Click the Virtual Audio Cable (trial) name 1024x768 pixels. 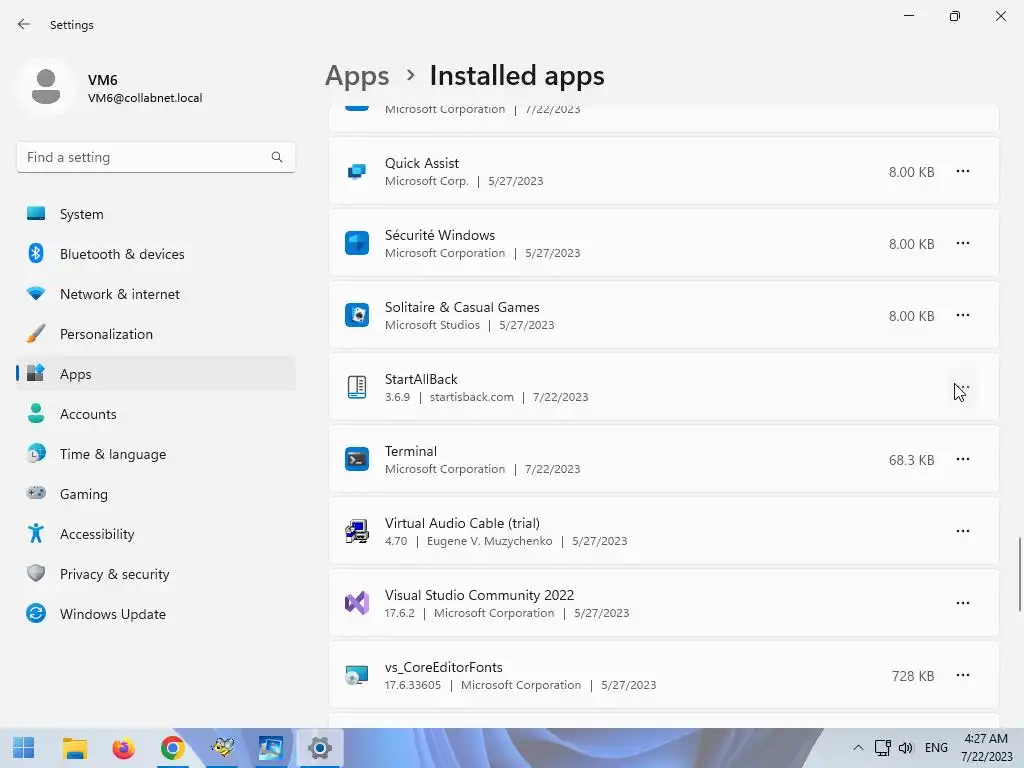tap(462, 524)
